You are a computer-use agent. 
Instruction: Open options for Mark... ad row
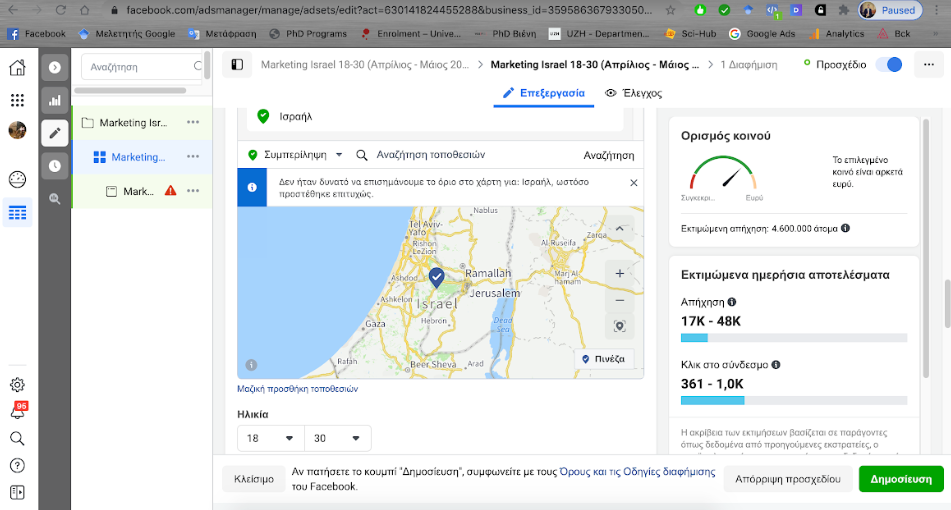193,190
